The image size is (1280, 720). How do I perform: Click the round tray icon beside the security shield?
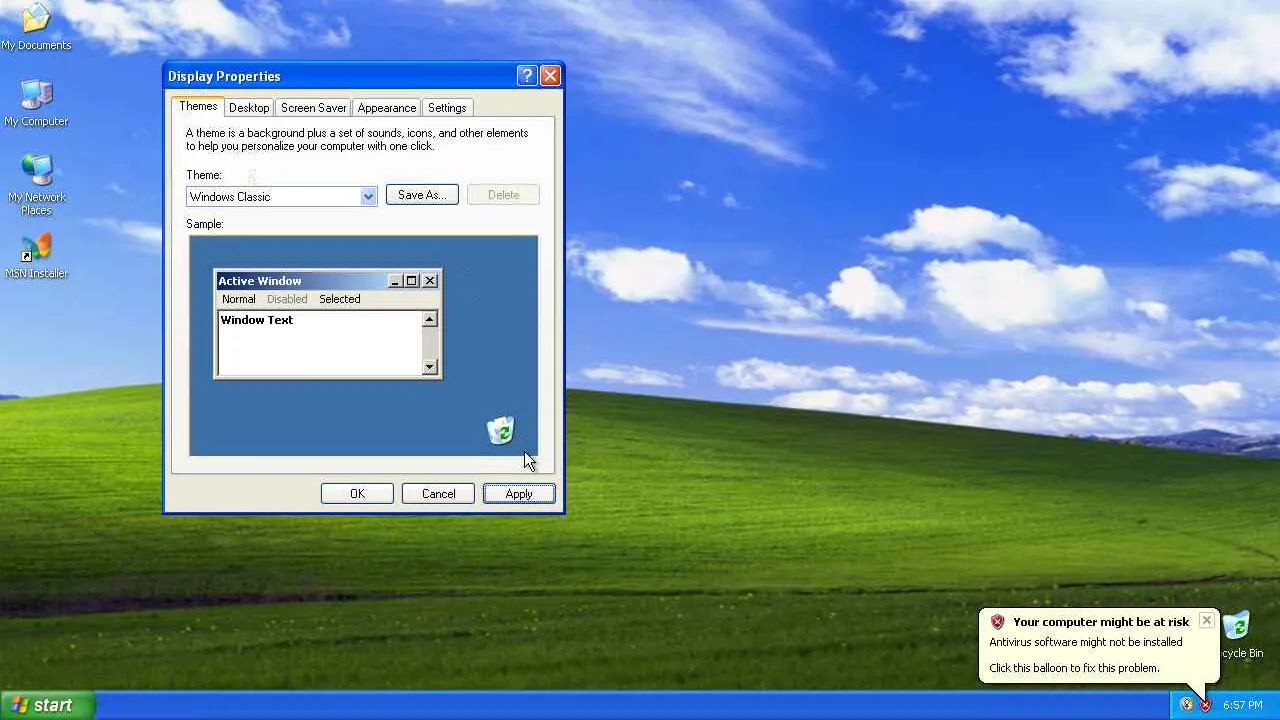tap(1186, 704)
